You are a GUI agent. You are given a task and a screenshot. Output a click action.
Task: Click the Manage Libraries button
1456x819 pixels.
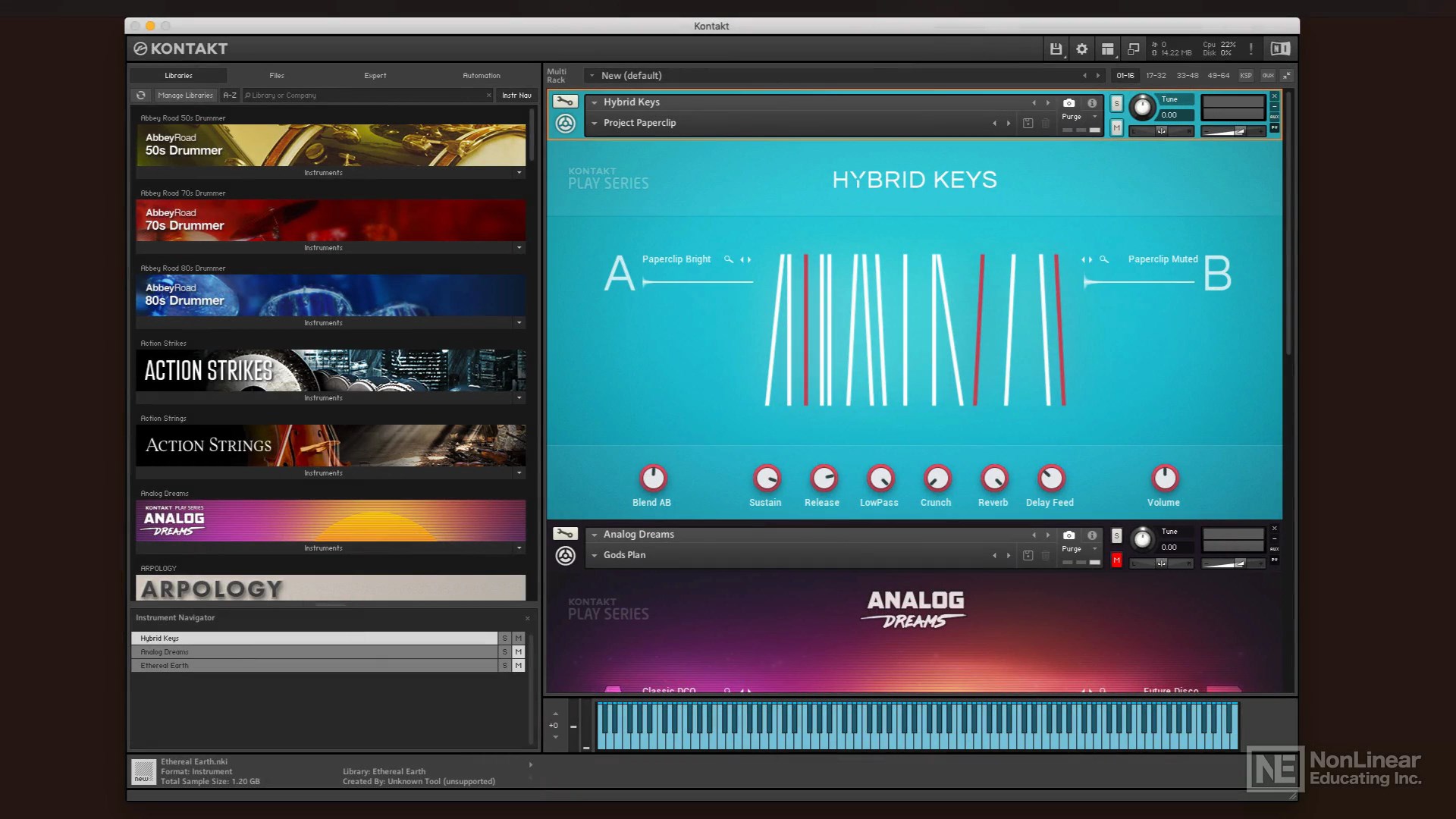point(185,96)
